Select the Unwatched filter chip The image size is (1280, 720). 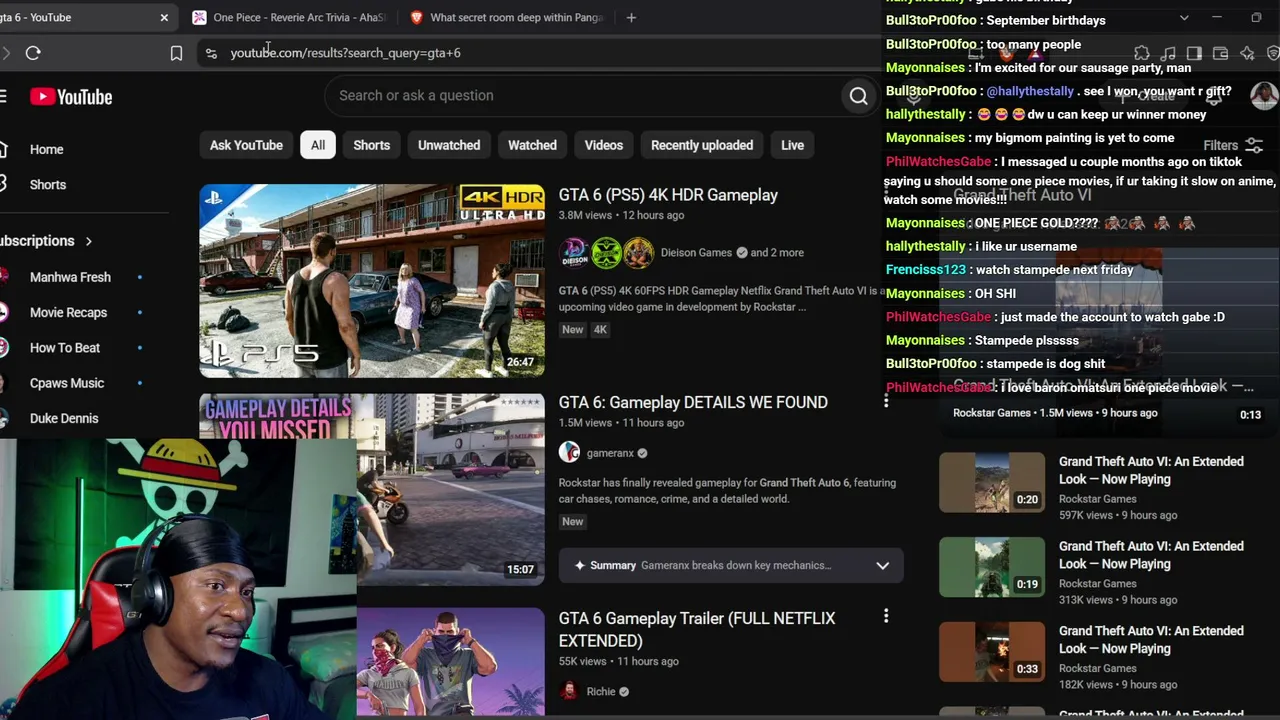449,145
